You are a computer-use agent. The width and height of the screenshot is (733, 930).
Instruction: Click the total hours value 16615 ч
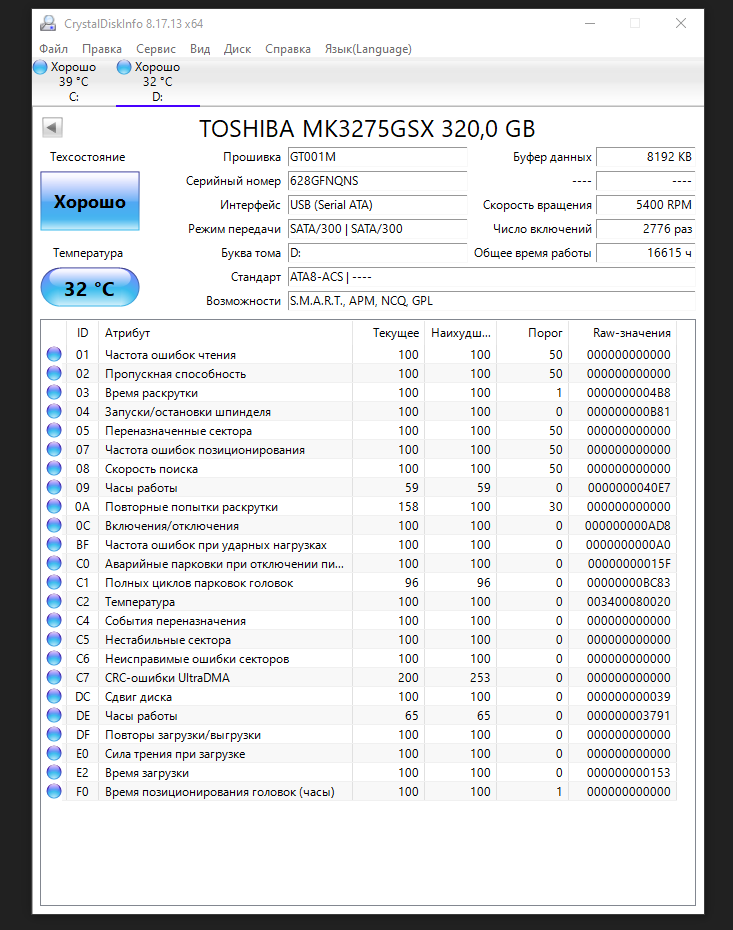click(645, 253)
